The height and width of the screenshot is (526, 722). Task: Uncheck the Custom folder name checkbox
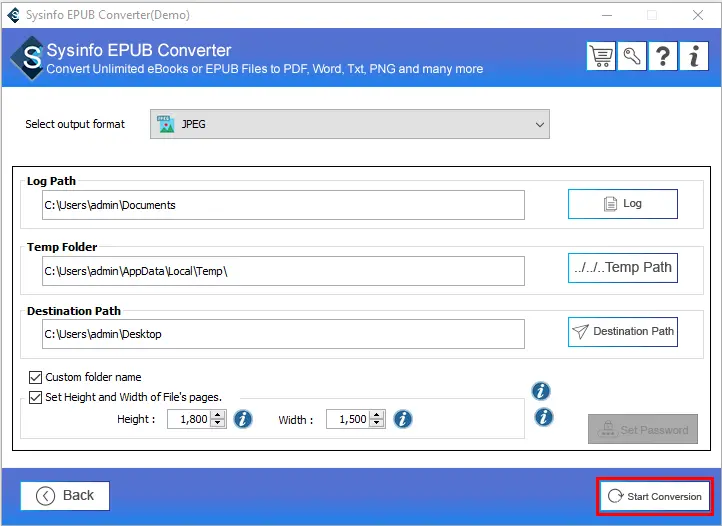pos(35,378)
